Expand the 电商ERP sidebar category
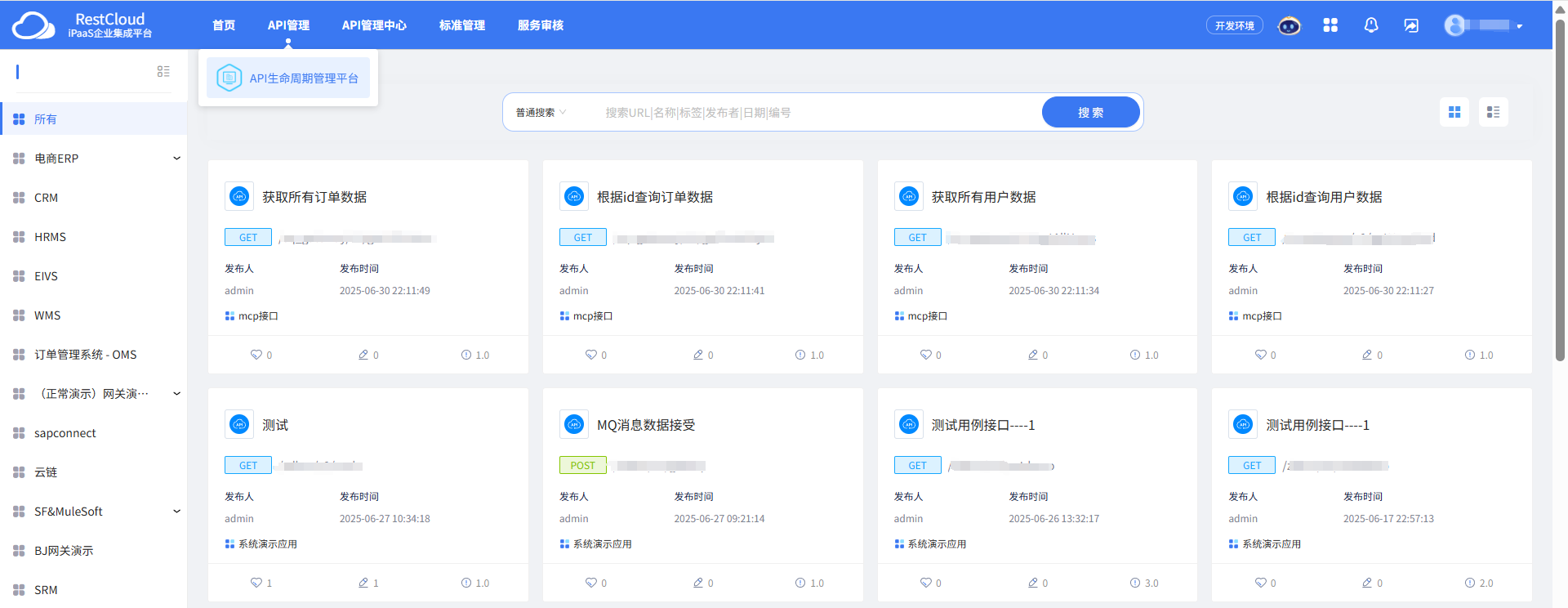The height and width of the screenshot is (608, 1568). tap(176, 159)
